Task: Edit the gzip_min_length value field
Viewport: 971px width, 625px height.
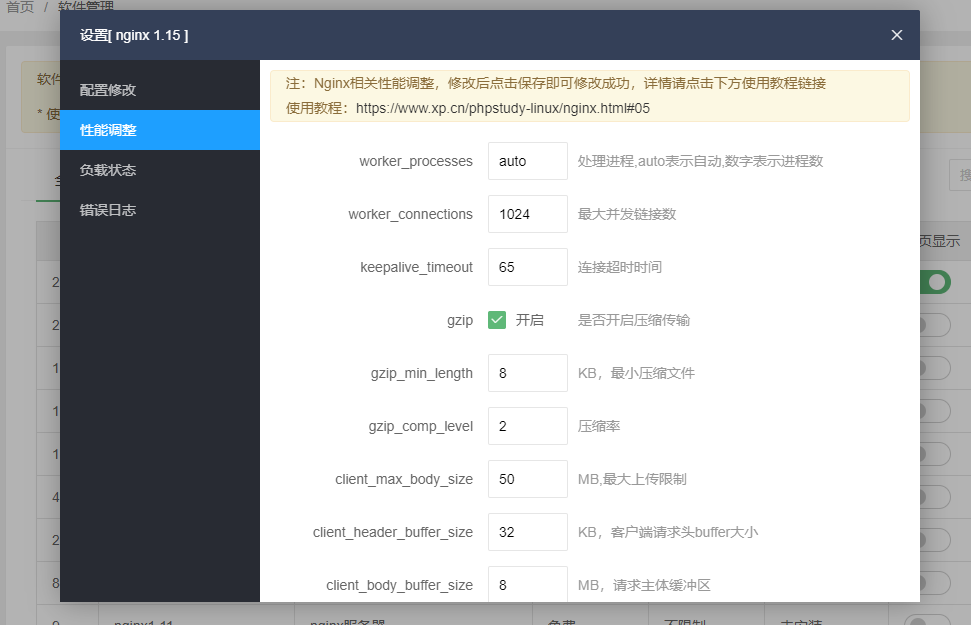Action: pyautogui.click(x=527, y=373)
